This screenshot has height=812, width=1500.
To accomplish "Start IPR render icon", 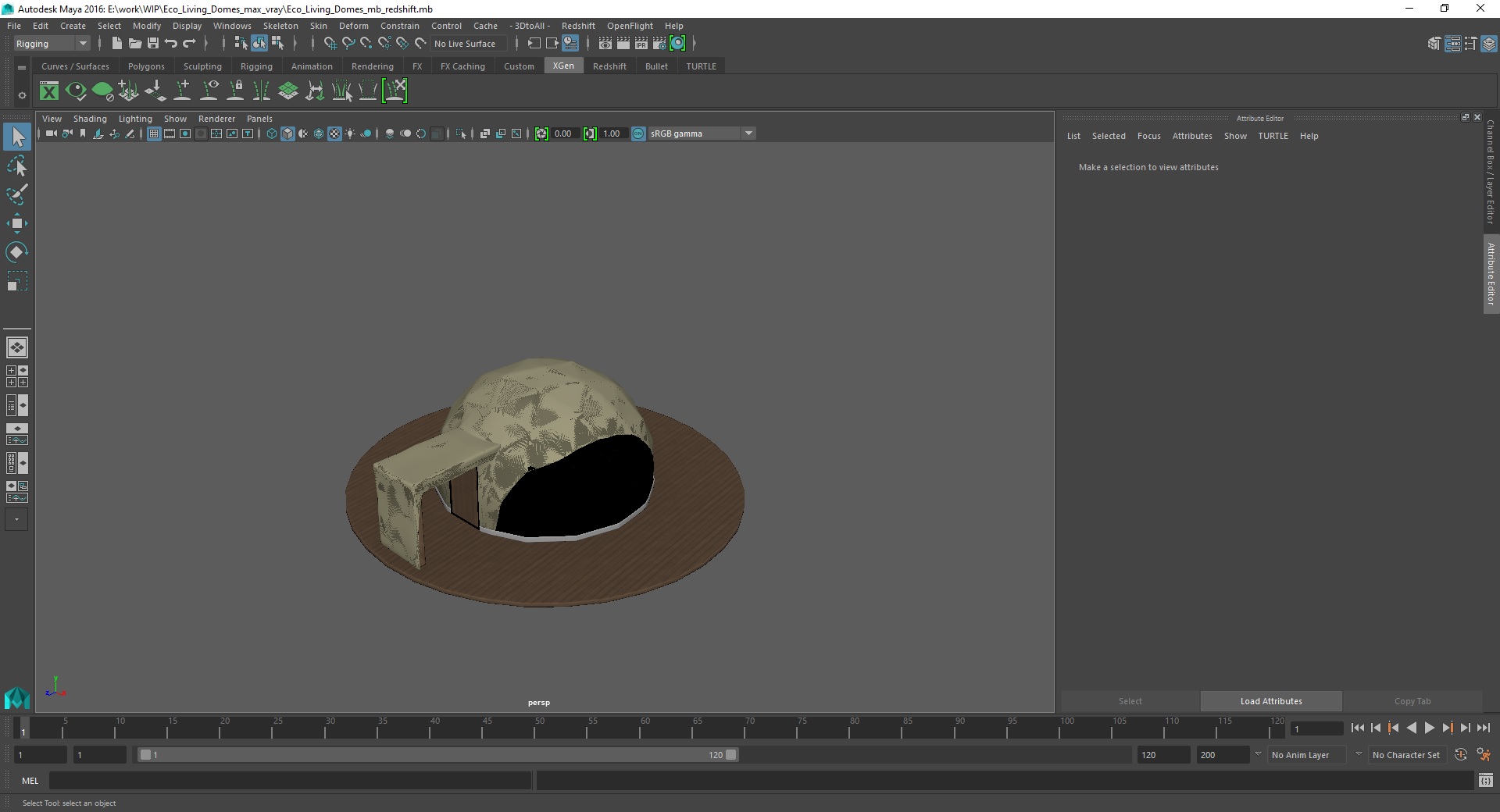I will 641,44.
